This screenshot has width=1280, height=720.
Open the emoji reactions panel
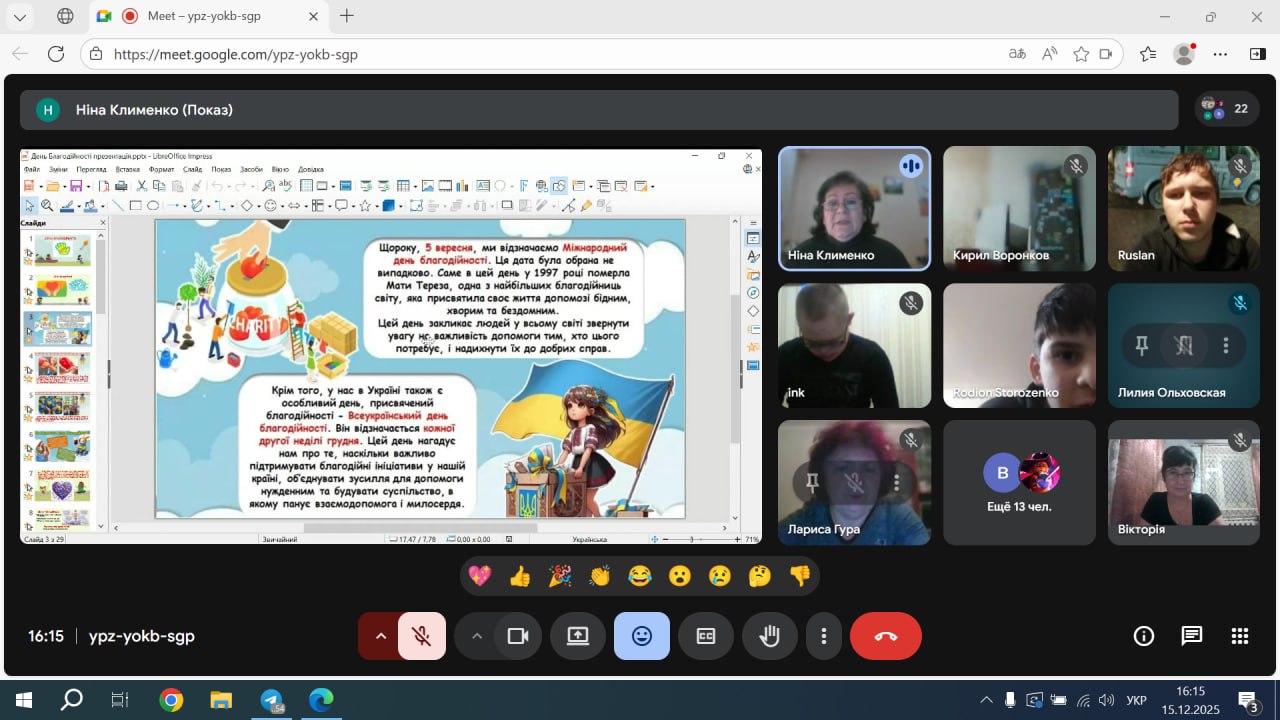pos(642,636)
